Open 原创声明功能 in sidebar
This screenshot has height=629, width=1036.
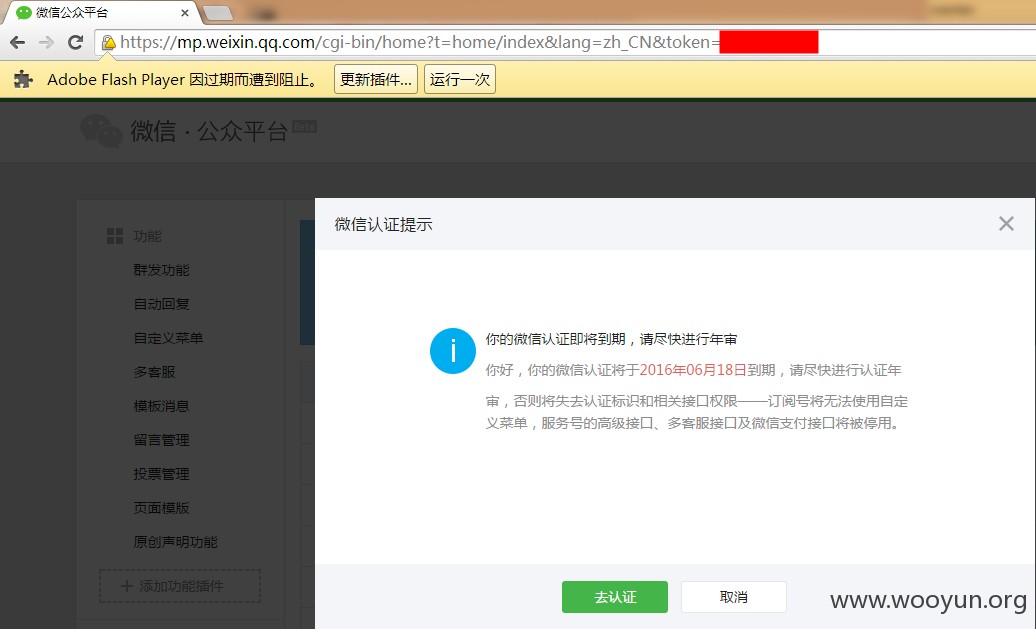tap(175, 542)
